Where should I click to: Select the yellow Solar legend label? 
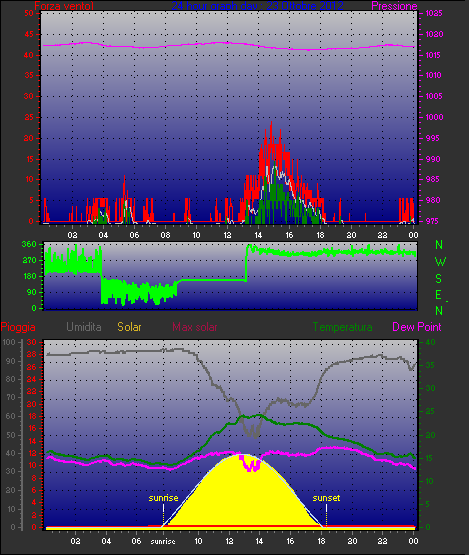click(x=129, y=327)
